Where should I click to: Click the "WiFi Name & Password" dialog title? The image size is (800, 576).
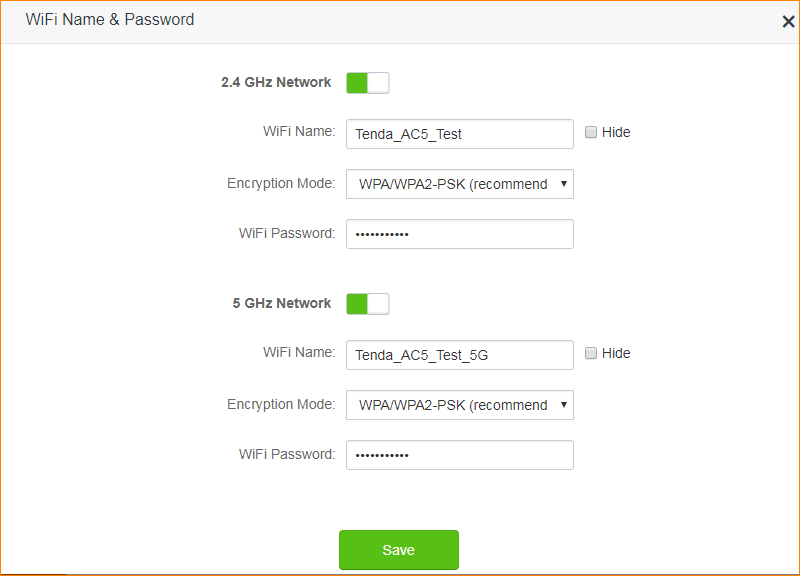110,20
